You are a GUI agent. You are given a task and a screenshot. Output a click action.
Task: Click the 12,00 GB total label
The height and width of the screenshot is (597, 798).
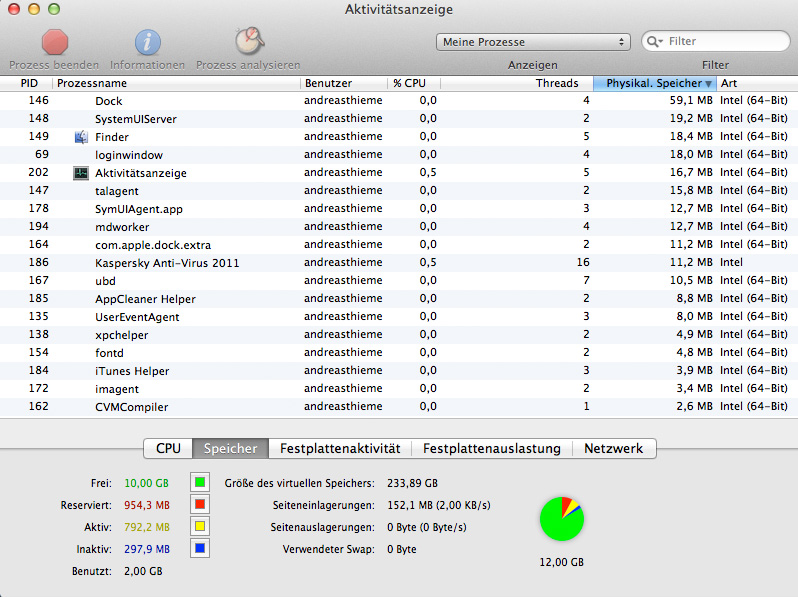562,562
